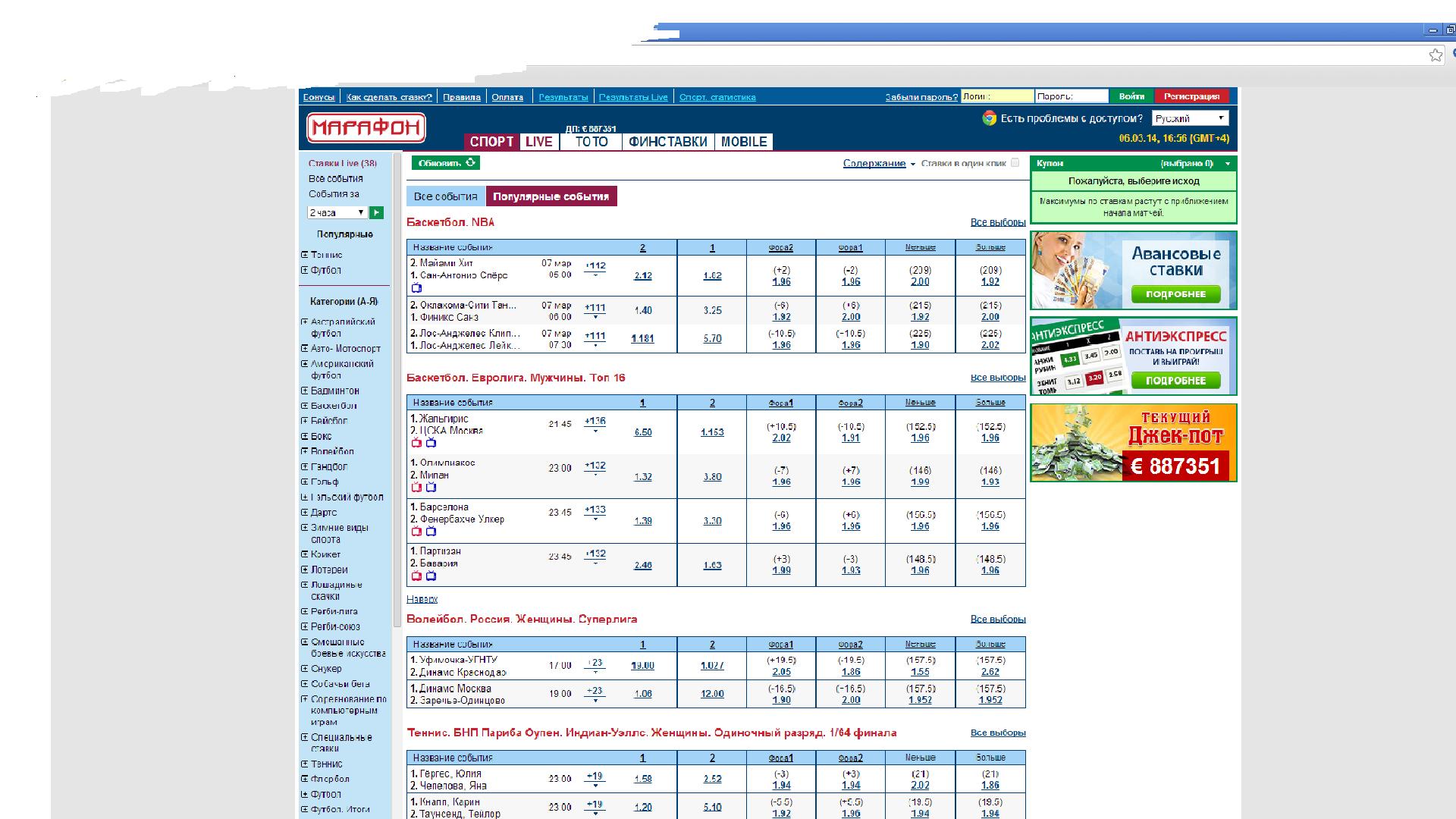Expand +19 markets for Гергес vs Чепелова
This screenshot has height=819, width=1456.
(595, 779)
